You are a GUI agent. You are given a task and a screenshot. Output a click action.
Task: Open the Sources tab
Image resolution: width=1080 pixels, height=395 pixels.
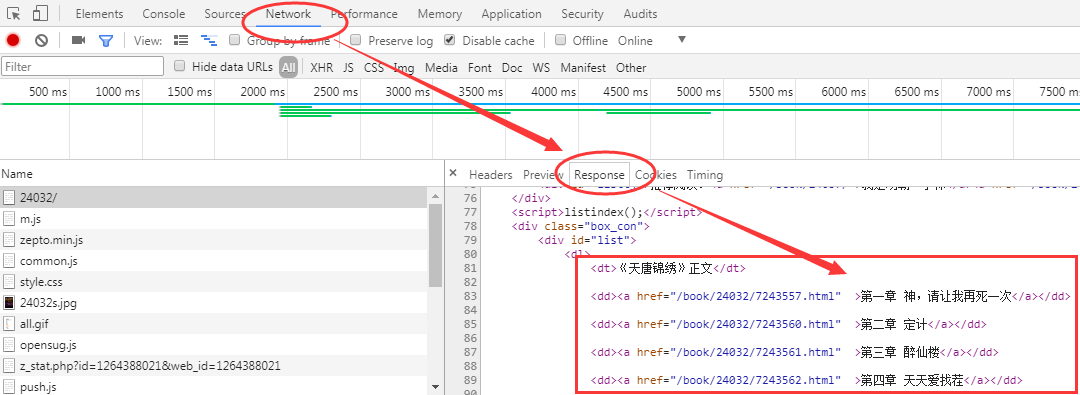[225, 14]
